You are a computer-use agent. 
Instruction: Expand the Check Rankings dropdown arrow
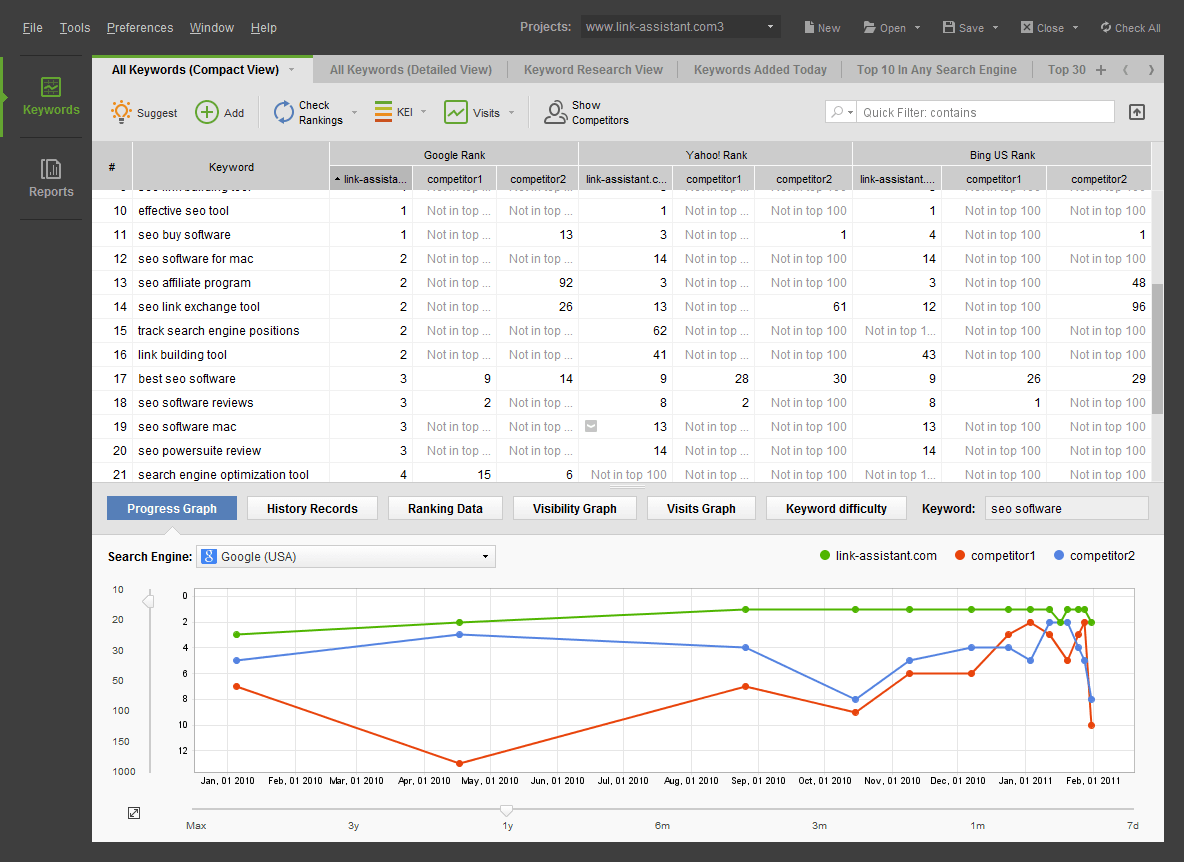(x=354, y=112)
